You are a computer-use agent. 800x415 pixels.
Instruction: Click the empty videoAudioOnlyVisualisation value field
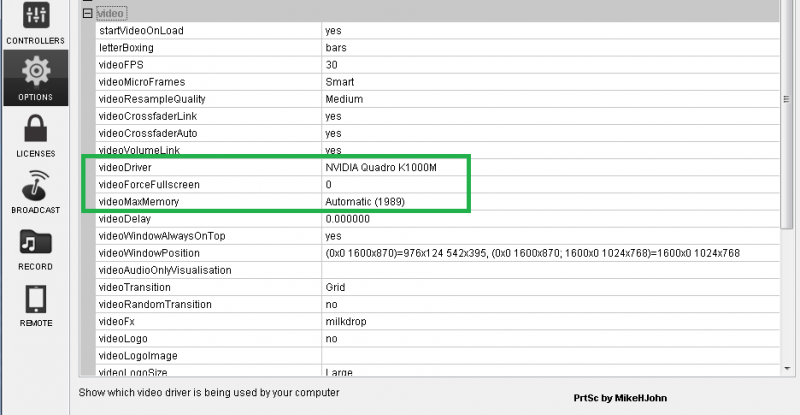coord(551,270)
